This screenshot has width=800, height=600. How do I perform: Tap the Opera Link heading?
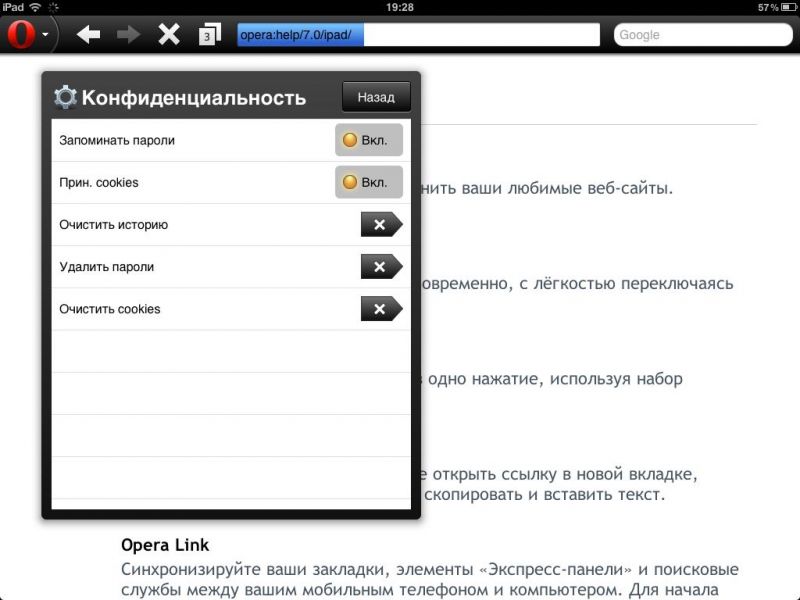tap(165, 545)
